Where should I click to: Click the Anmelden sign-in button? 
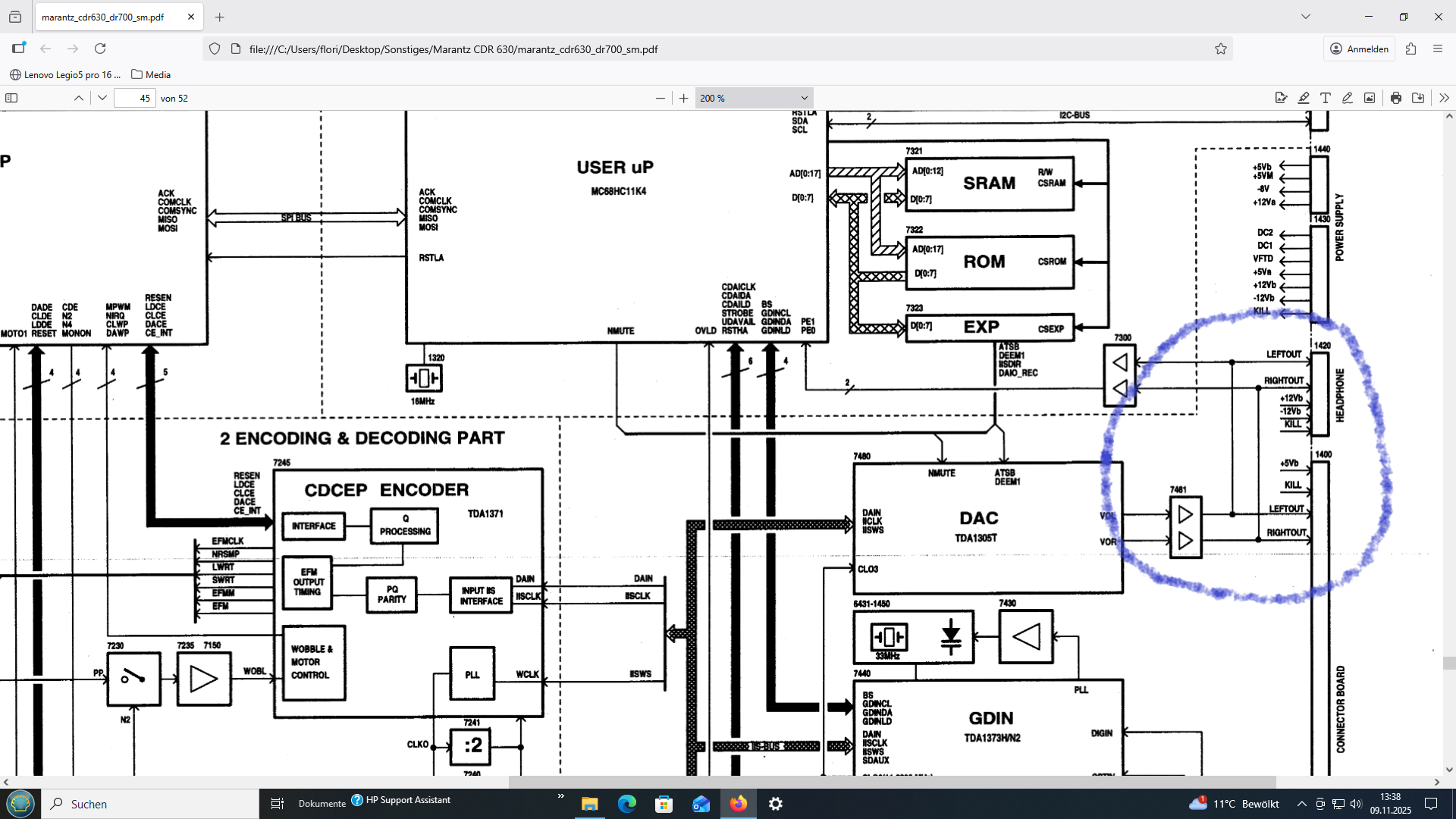1360,49
